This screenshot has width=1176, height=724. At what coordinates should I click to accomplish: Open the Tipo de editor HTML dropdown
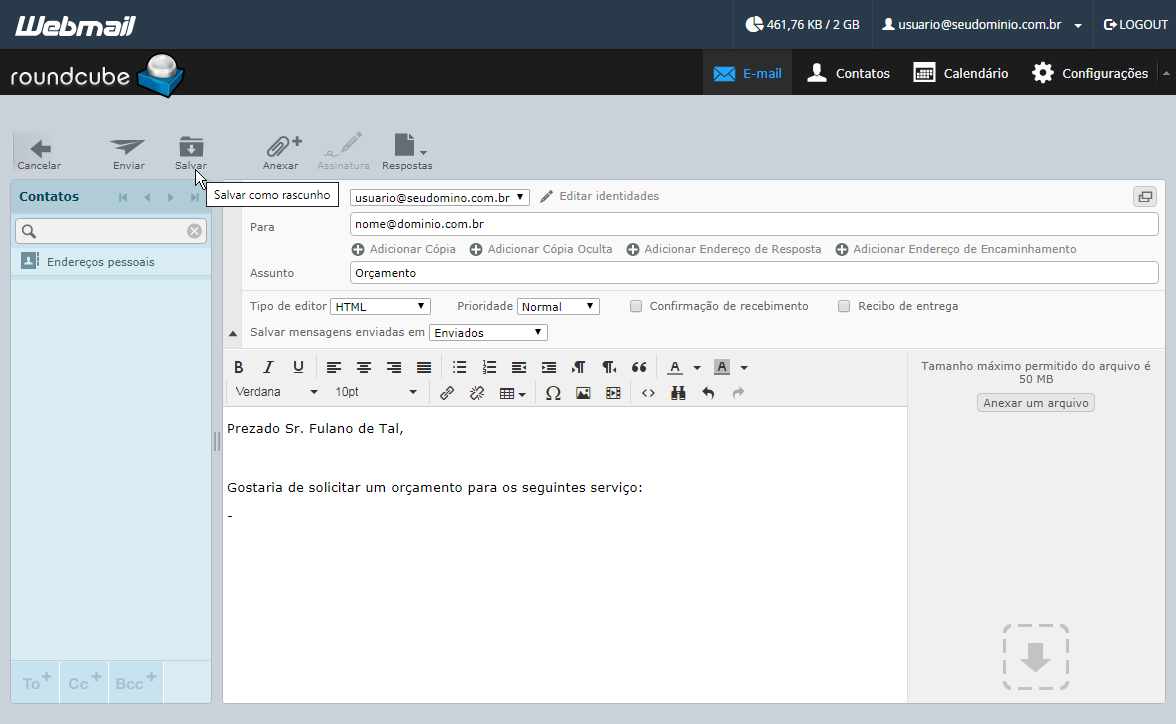(380, 306)
